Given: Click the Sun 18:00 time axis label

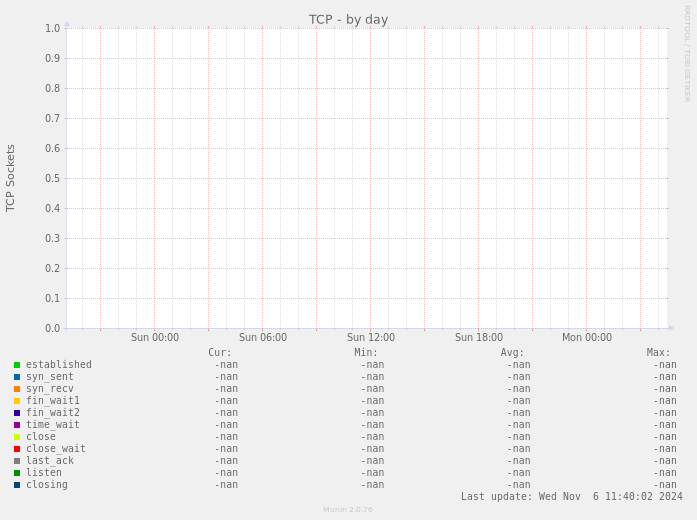Looking at the screenshot, I should [x=478, y=338].
